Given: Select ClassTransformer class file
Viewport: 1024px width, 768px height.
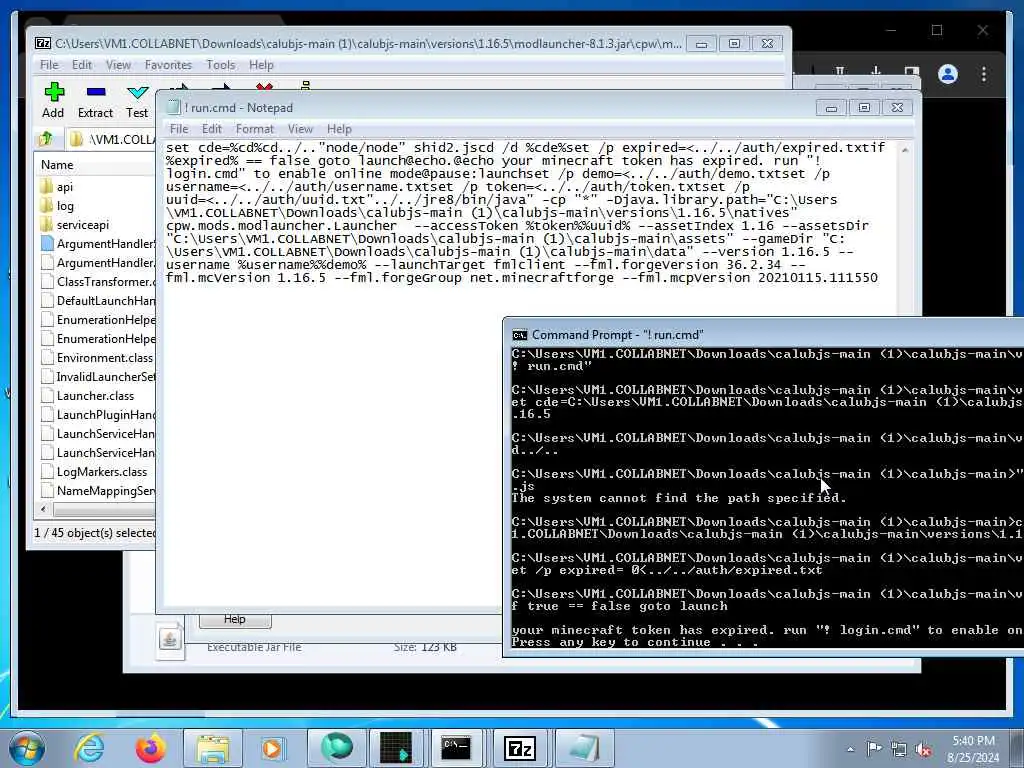Looking at the screenshot, I should click(x=98, y=281).
